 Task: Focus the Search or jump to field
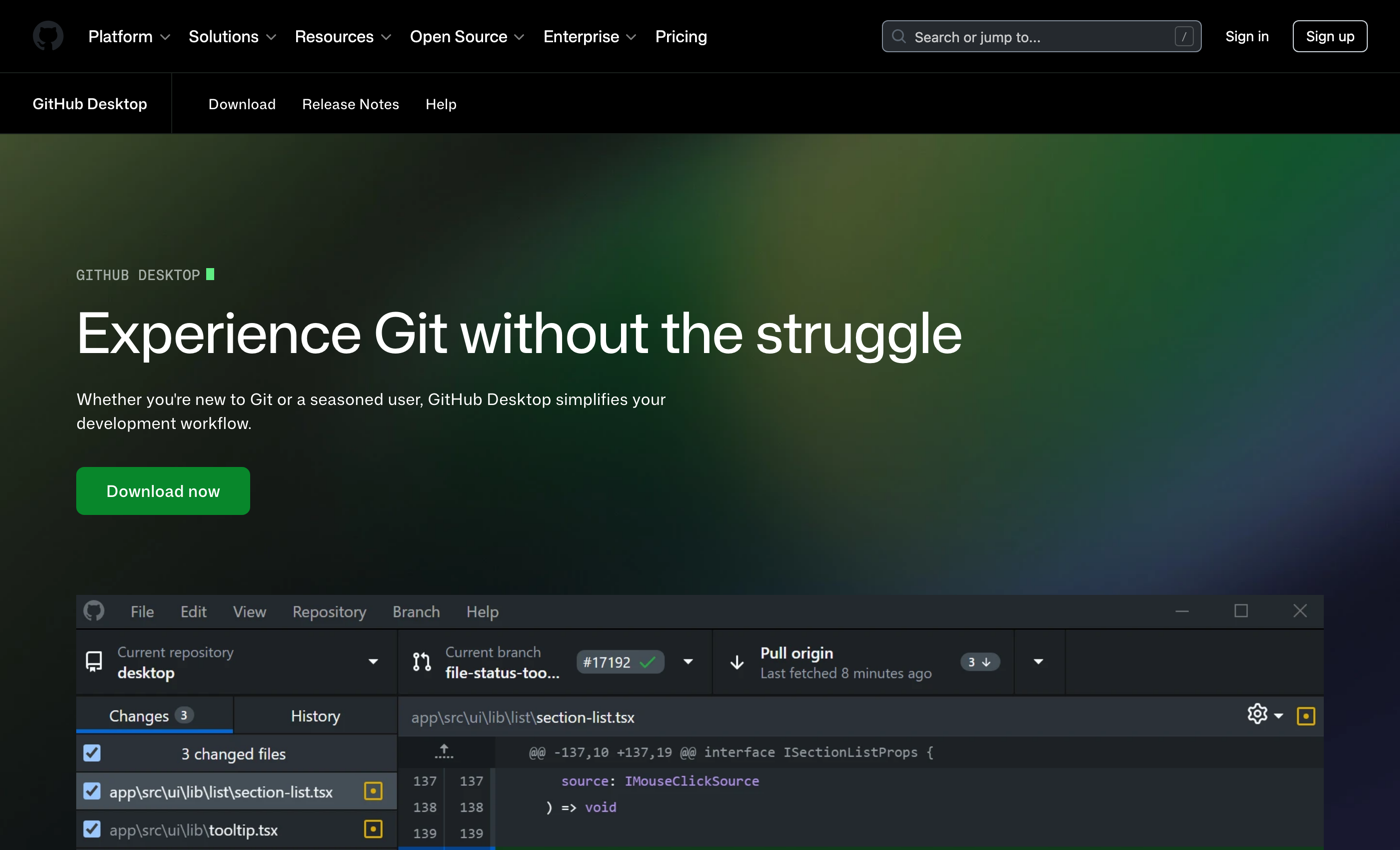[1042, 37]
